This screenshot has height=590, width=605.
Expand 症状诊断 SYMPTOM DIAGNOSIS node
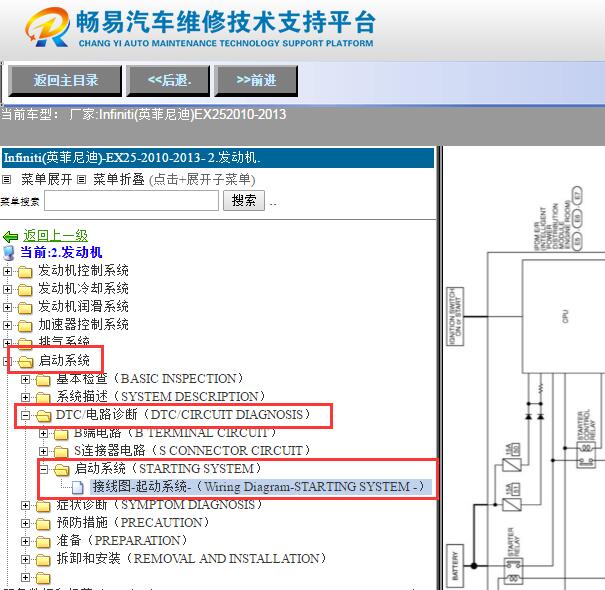25,505
